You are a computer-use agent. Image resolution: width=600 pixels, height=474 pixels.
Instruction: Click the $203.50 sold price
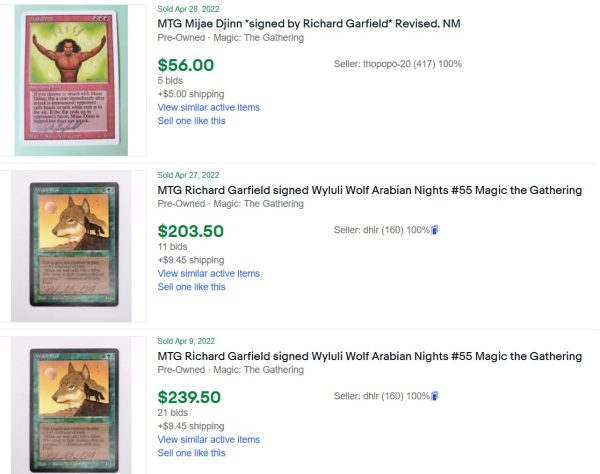[191, 231]
